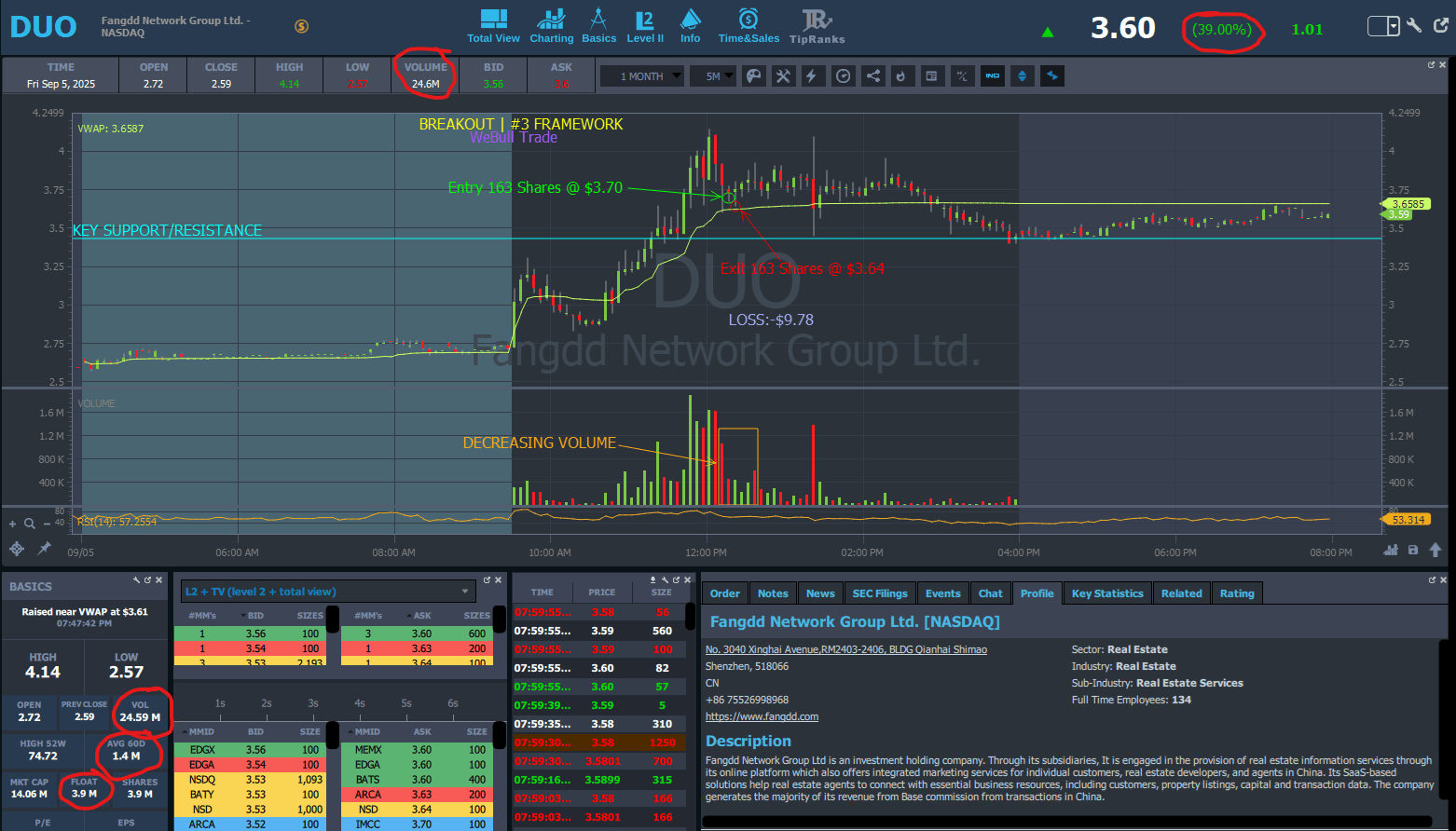Toggle the IND indicators button
1456x831 pixels.
pos(992,76)
